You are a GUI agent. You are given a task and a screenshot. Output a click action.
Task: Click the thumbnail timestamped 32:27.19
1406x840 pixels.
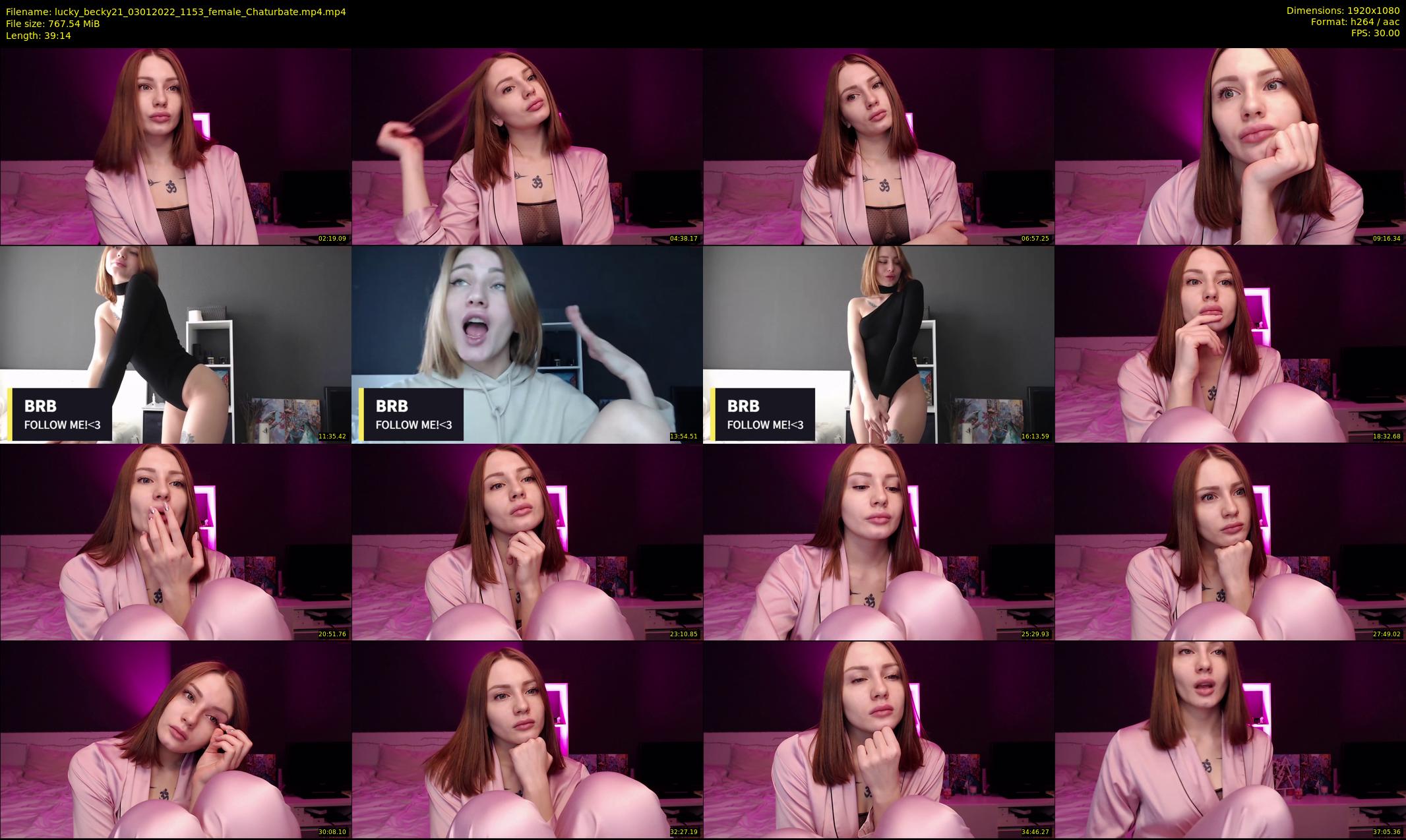tap(527, 739)
